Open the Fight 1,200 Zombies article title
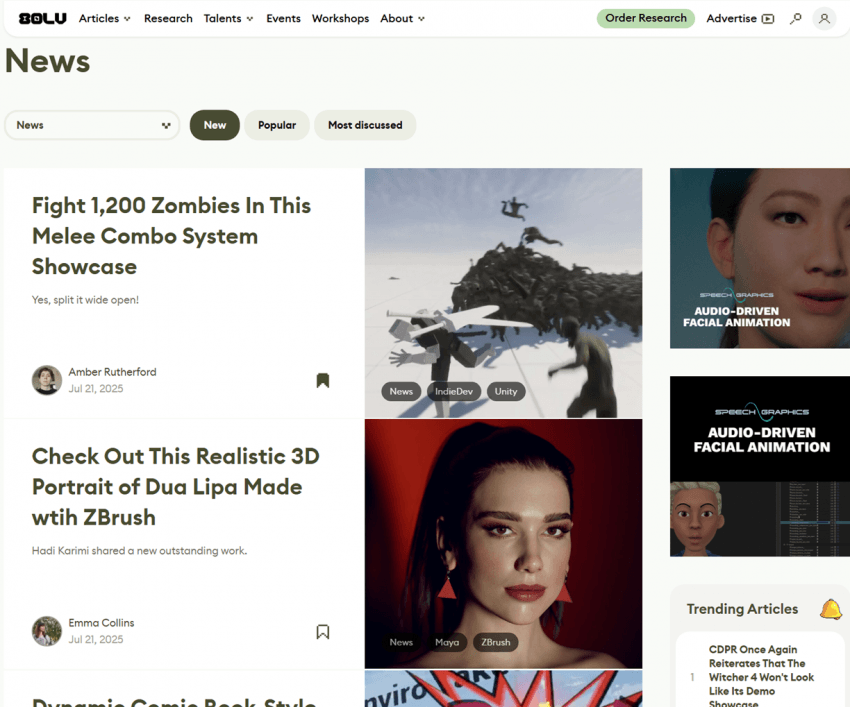The width and height of the screenshot is (850, 707). (171, 236)
